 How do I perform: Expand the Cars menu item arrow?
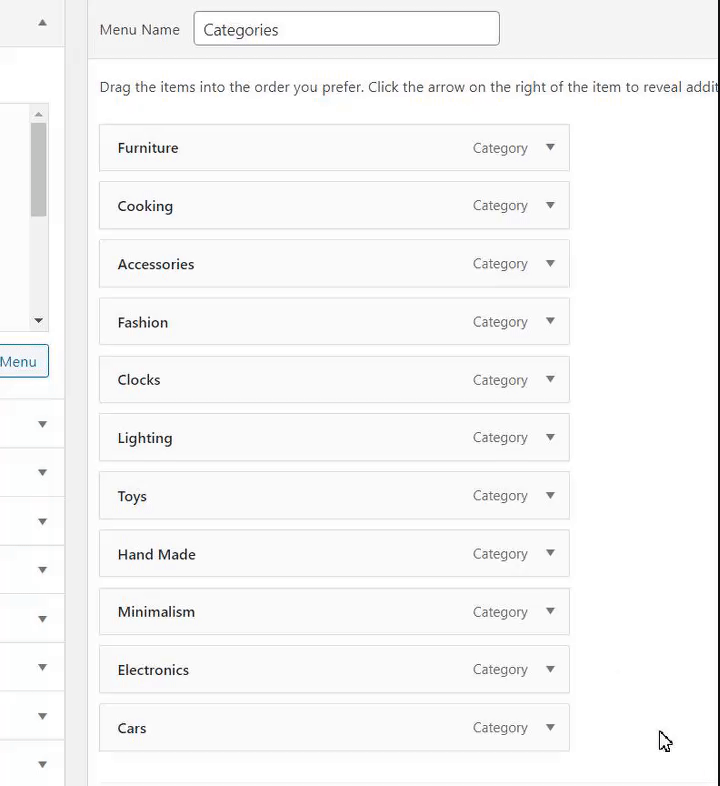tap(550, 728)
